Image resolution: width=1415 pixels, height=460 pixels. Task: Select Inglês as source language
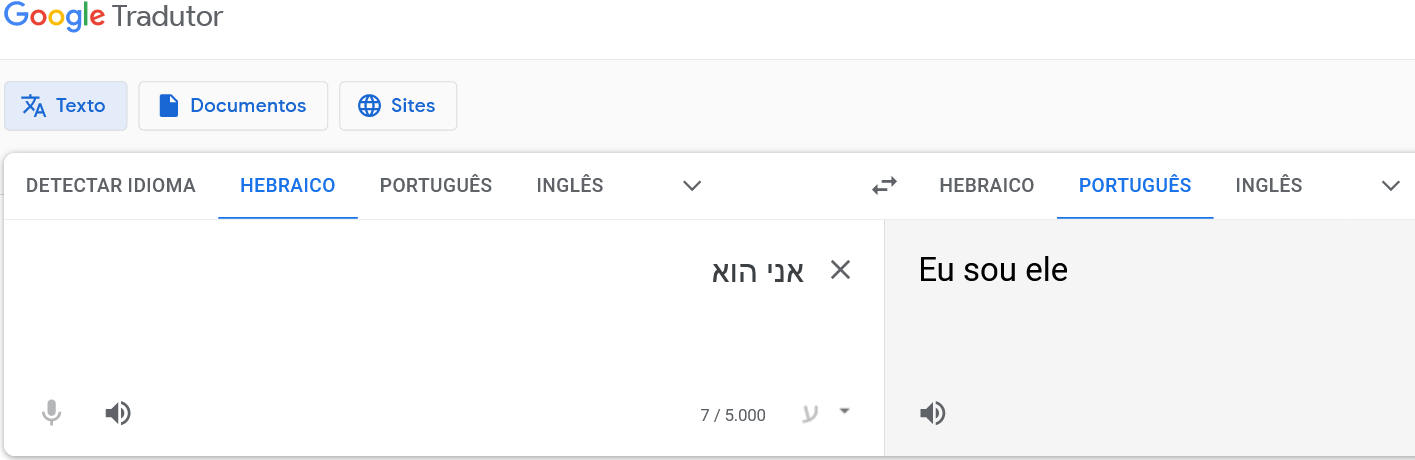pyautogui.click(x=570, y=186)
